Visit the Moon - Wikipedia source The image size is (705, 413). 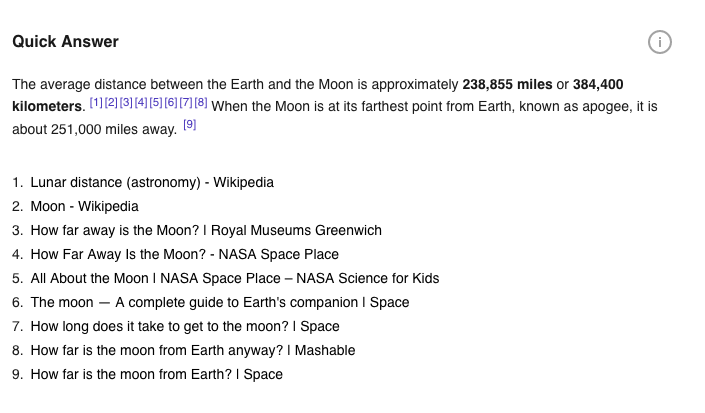click(84, 207)
